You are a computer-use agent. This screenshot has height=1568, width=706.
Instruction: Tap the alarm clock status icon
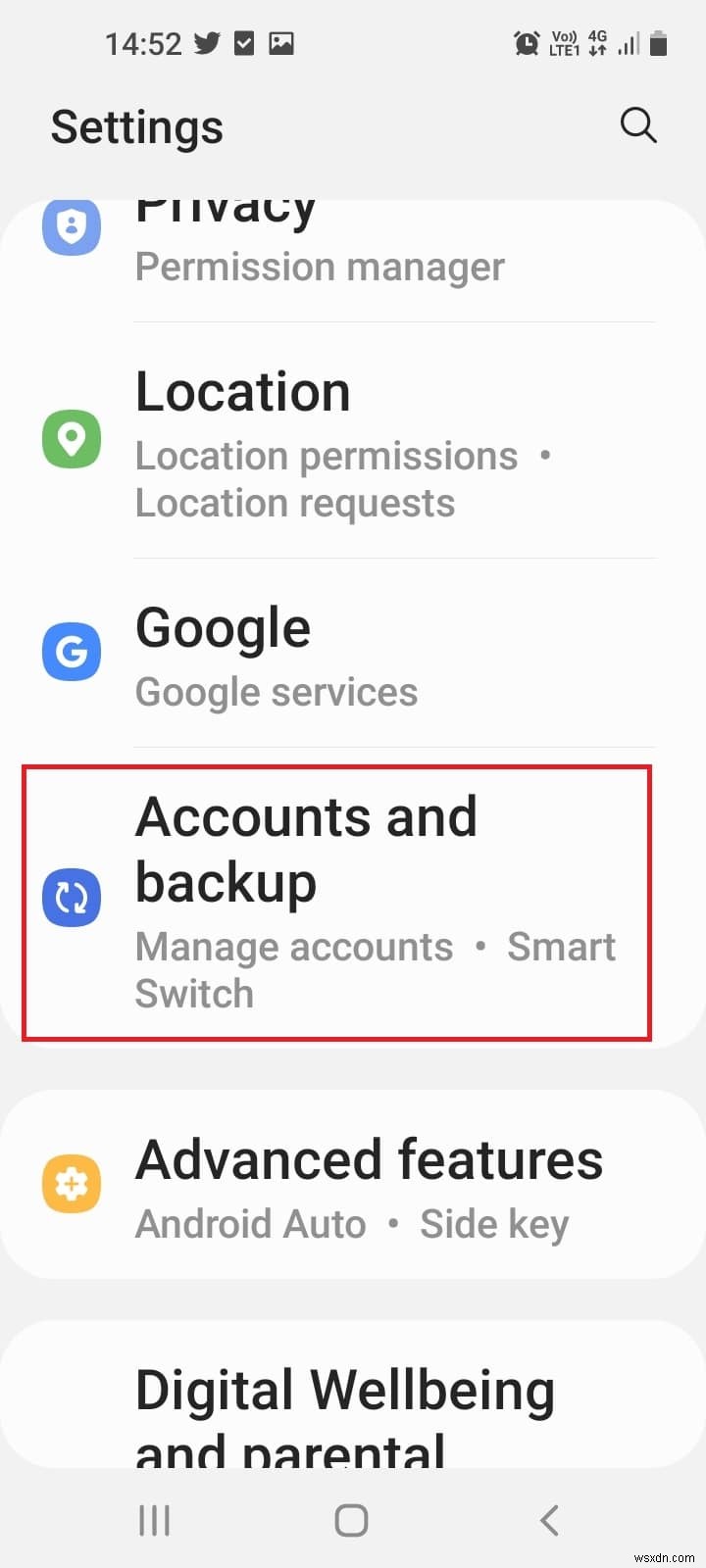[527, 43]
